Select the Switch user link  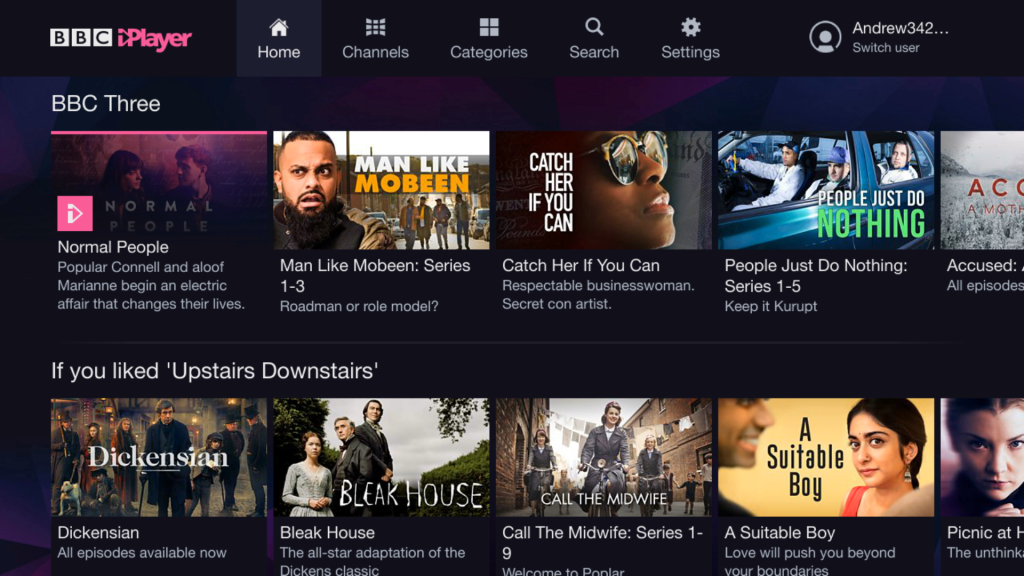coord(885,48)
